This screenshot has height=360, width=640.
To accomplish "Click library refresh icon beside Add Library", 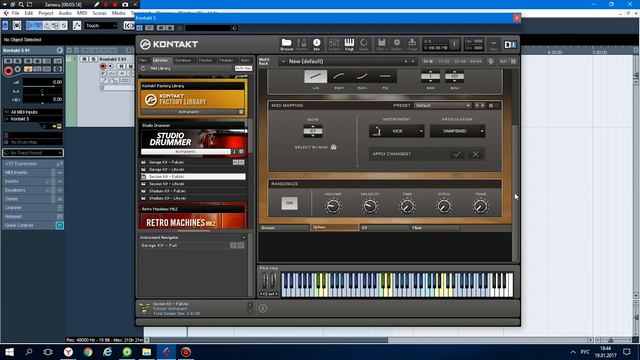I will click(x=143, y=68).
